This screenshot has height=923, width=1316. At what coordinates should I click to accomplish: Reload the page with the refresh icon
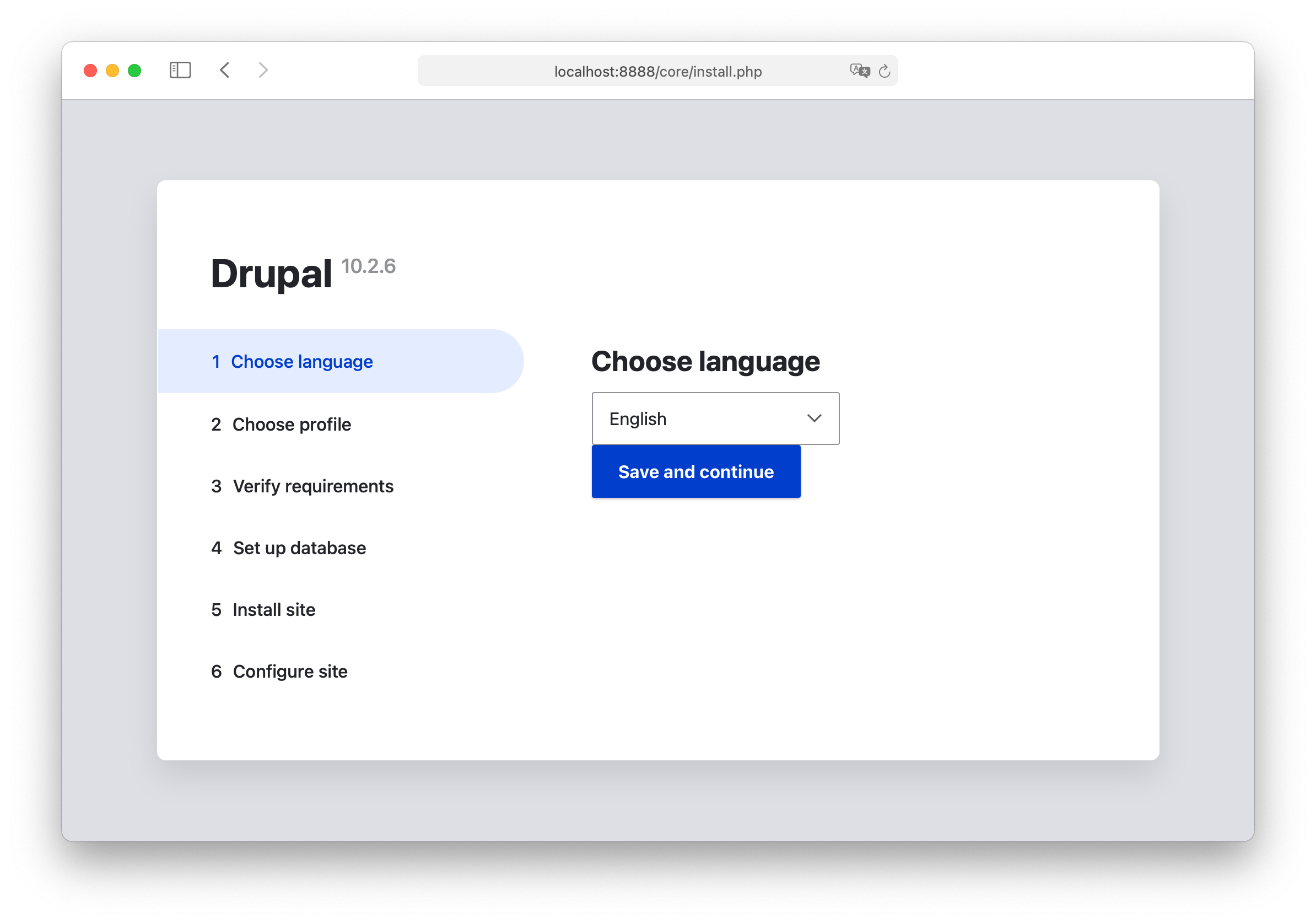(884, 71)
